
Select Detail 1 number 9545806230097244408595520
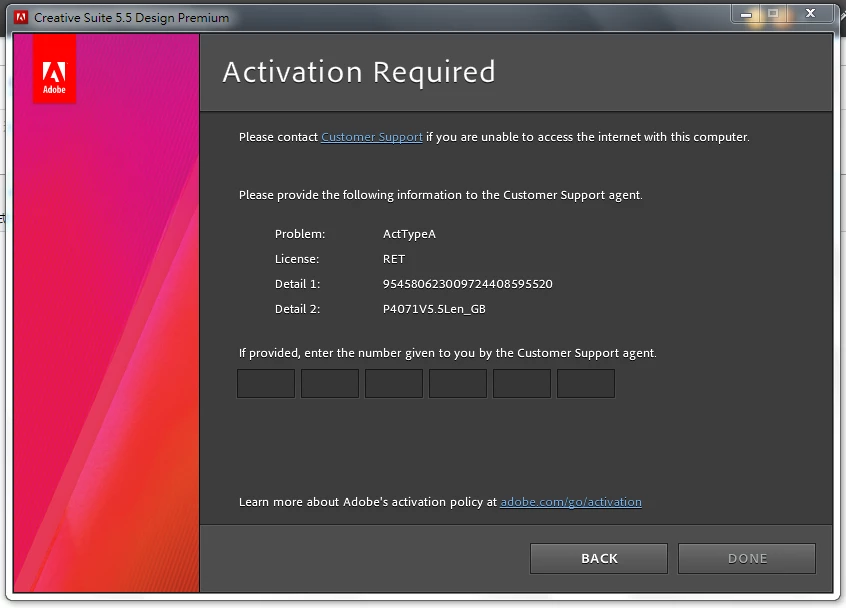pos(467,284)
